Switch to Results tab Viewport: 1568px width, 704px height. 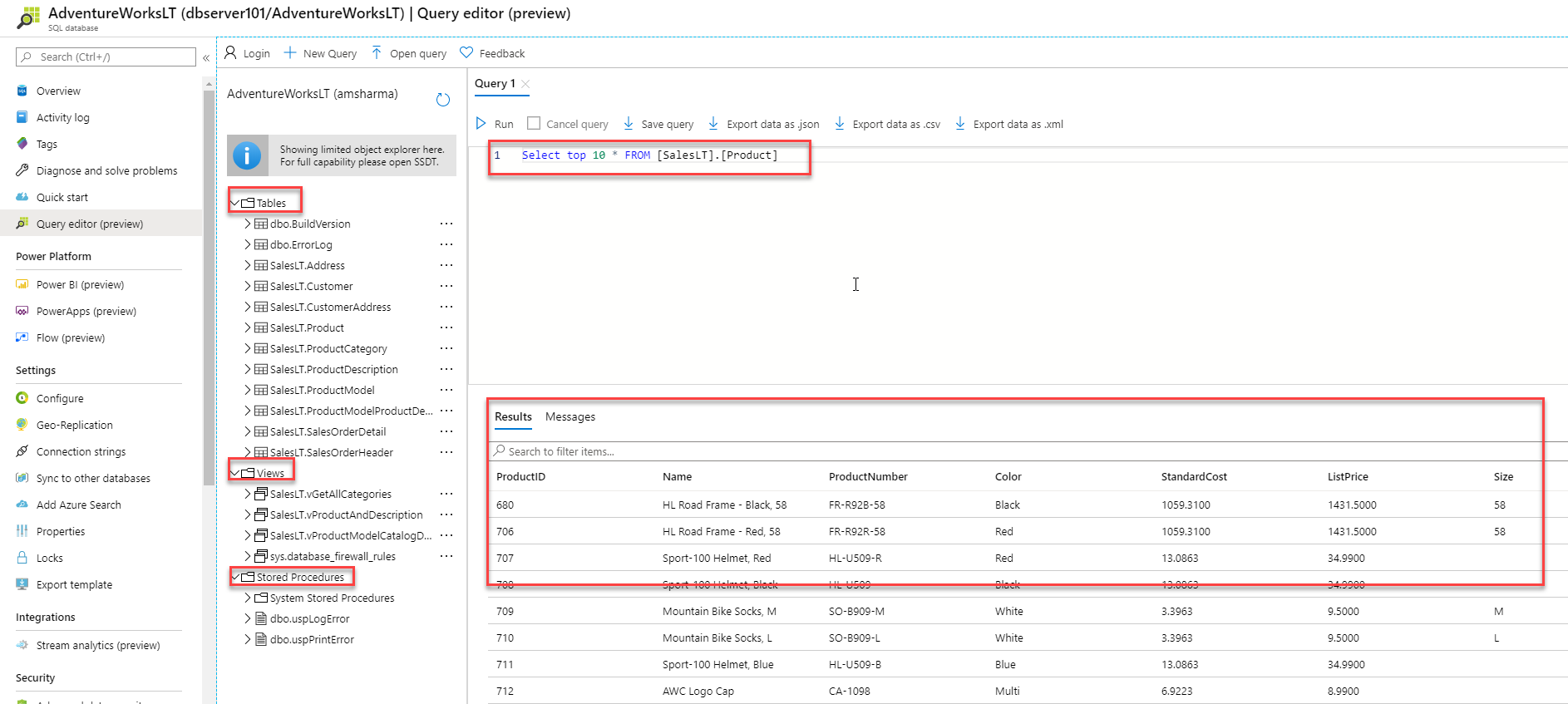pos(513,416)
